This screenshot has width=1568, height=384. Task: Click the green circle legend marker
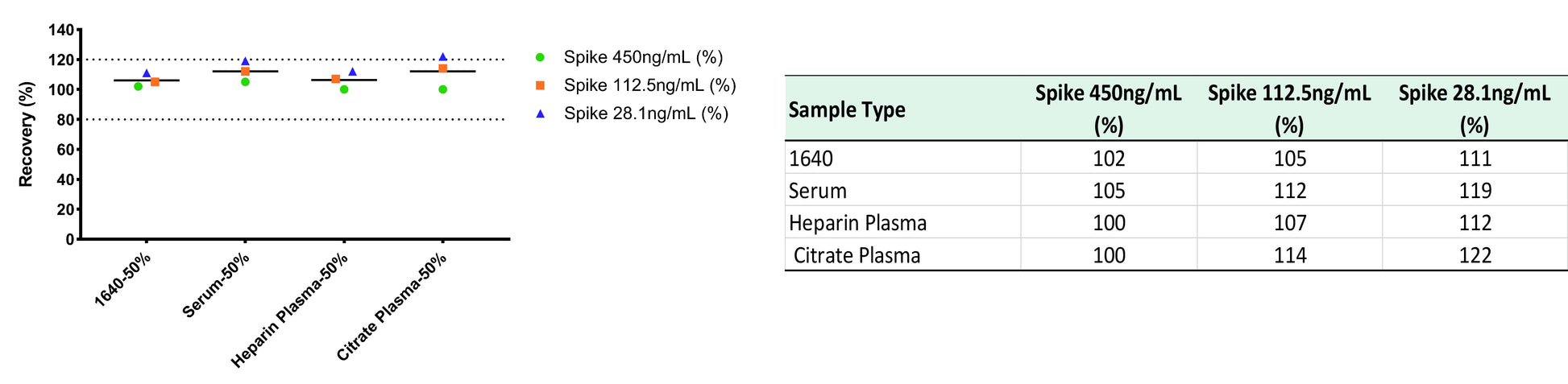click(540, 57)
